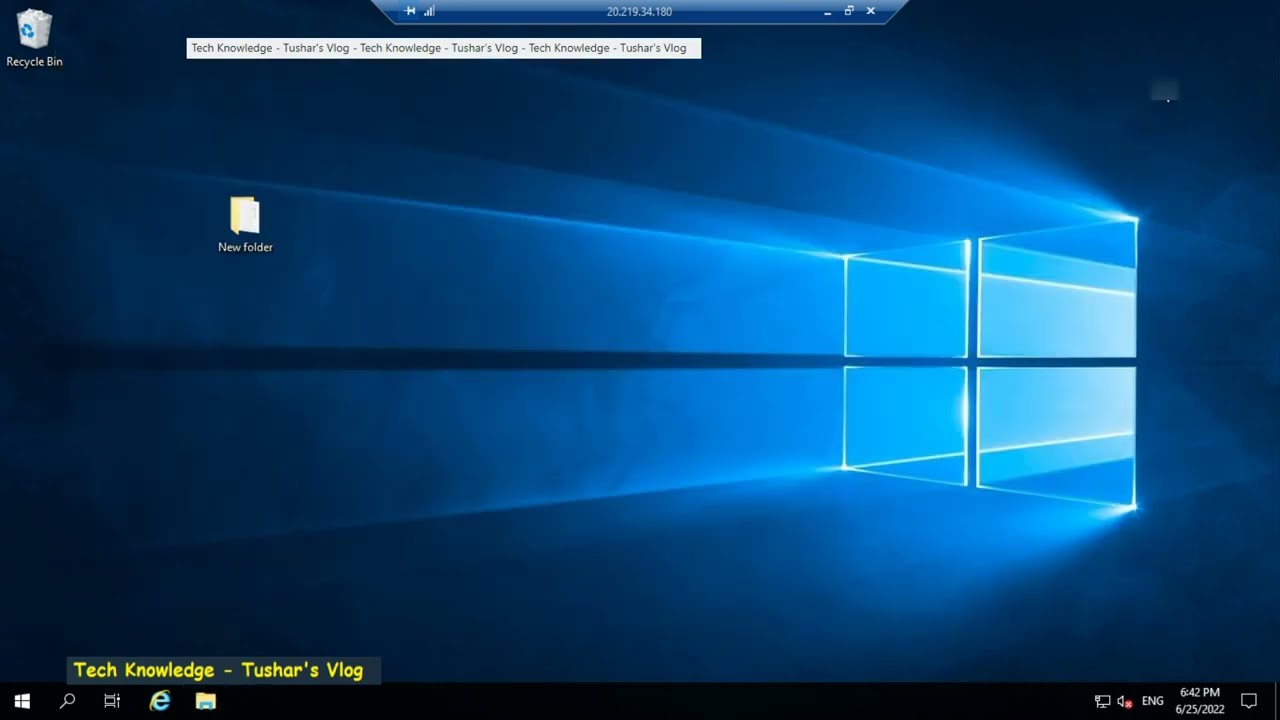Open the Windows Start menu

pos(22,701)
